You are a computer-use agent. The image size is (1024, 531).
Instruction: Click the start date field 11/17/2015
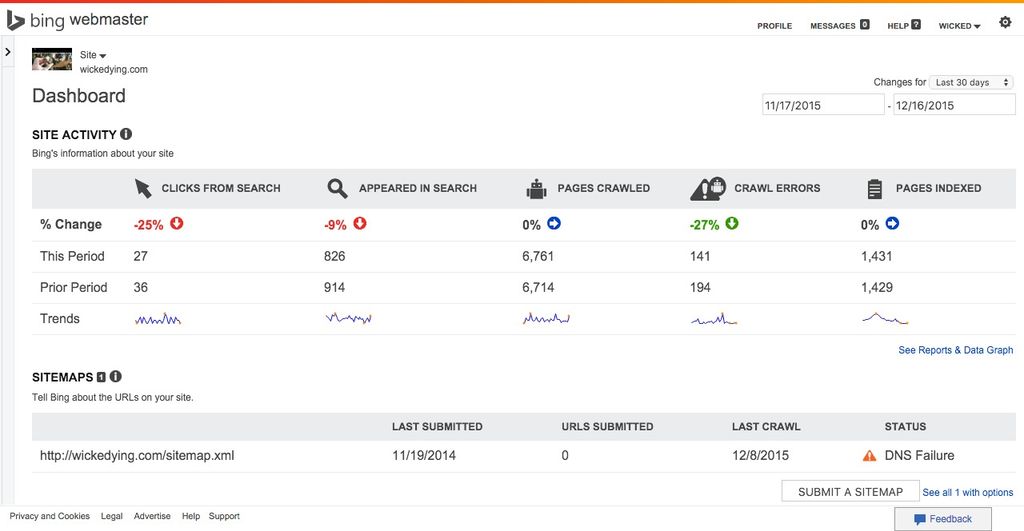click(823, 105)
